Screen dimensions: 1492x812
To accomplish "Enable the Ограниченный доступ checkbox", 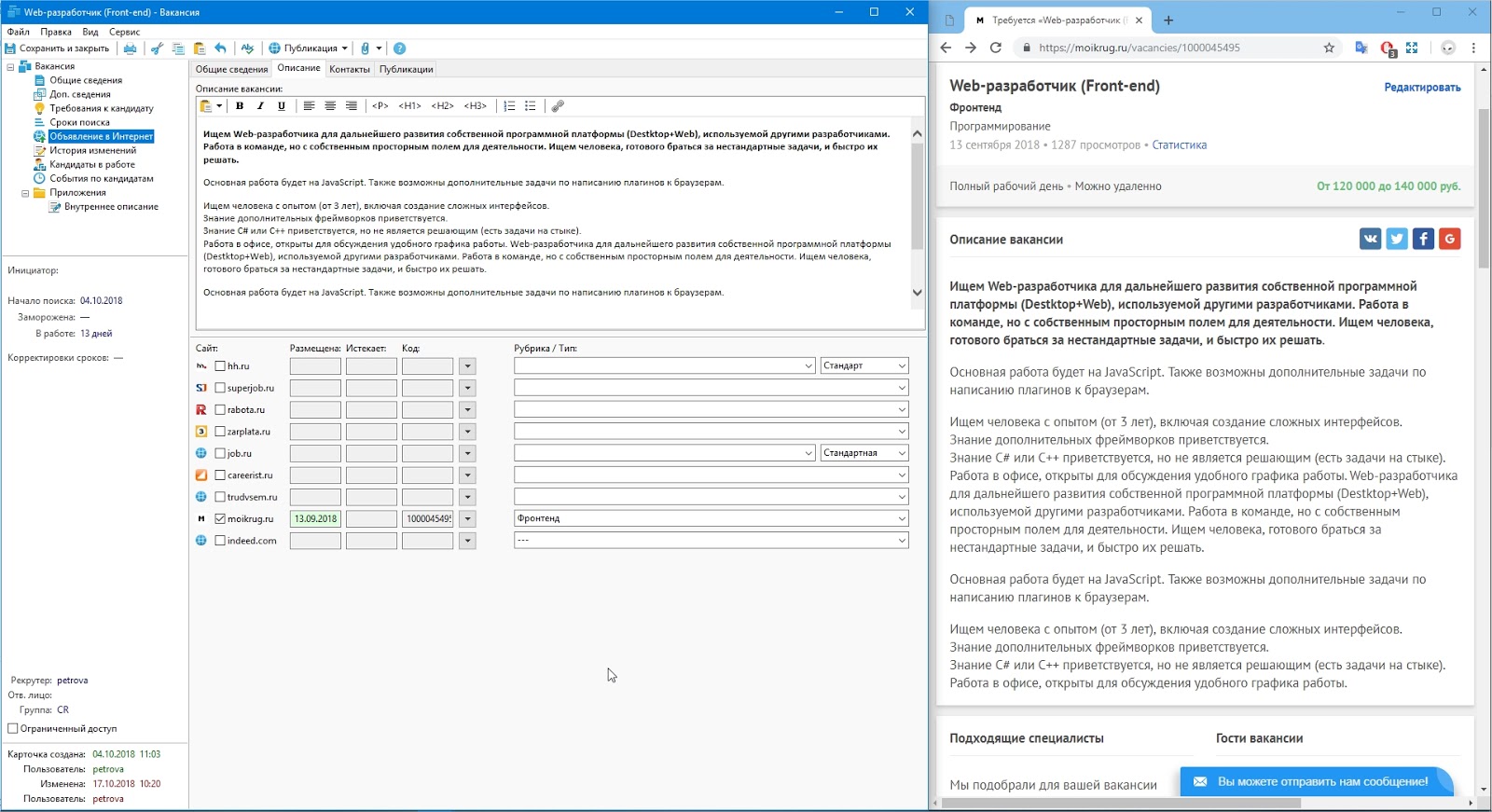I will click(x=13, y=728).
